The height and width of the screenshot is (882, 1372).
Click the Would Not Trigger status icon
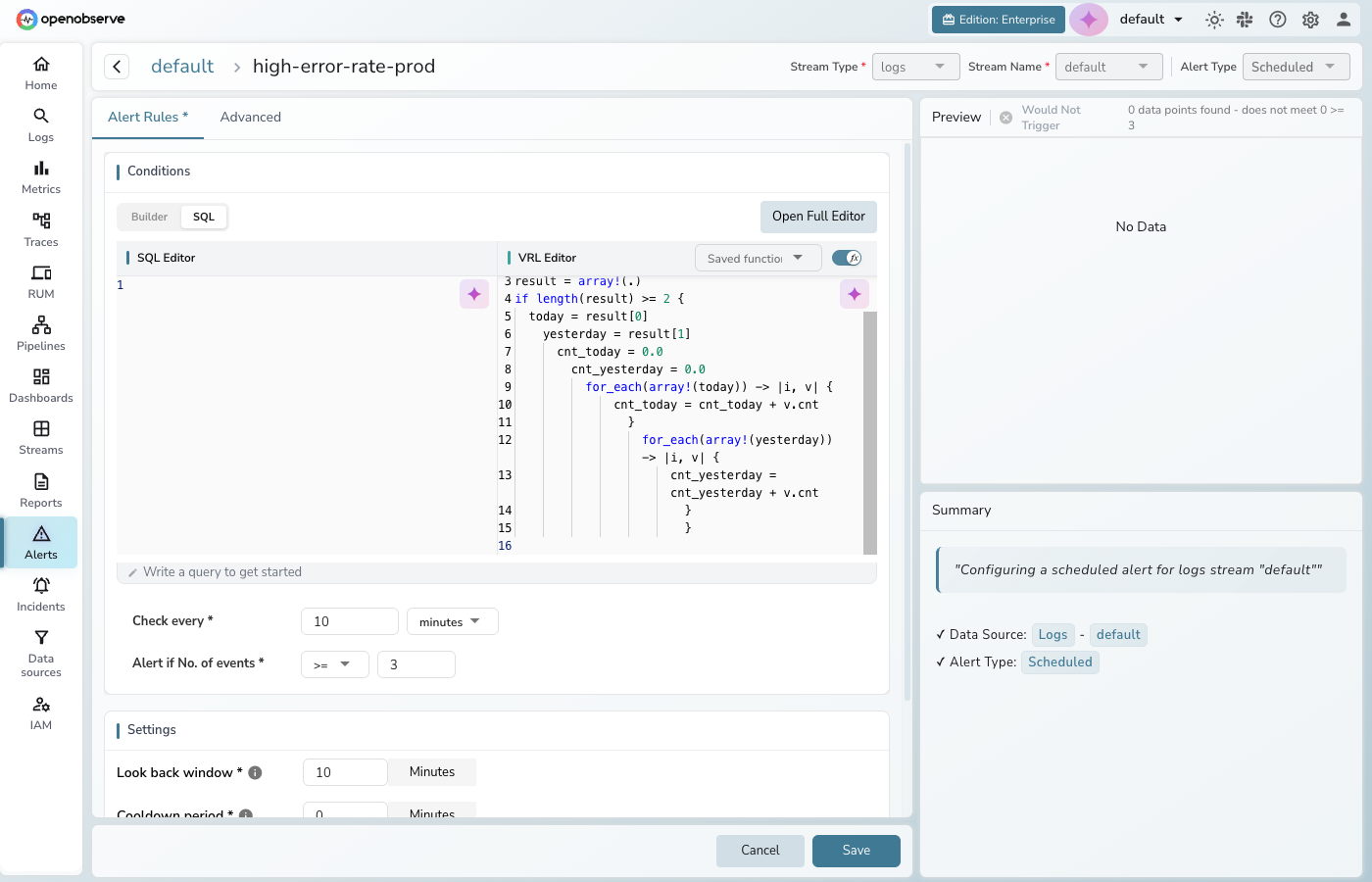[1005, 118]
